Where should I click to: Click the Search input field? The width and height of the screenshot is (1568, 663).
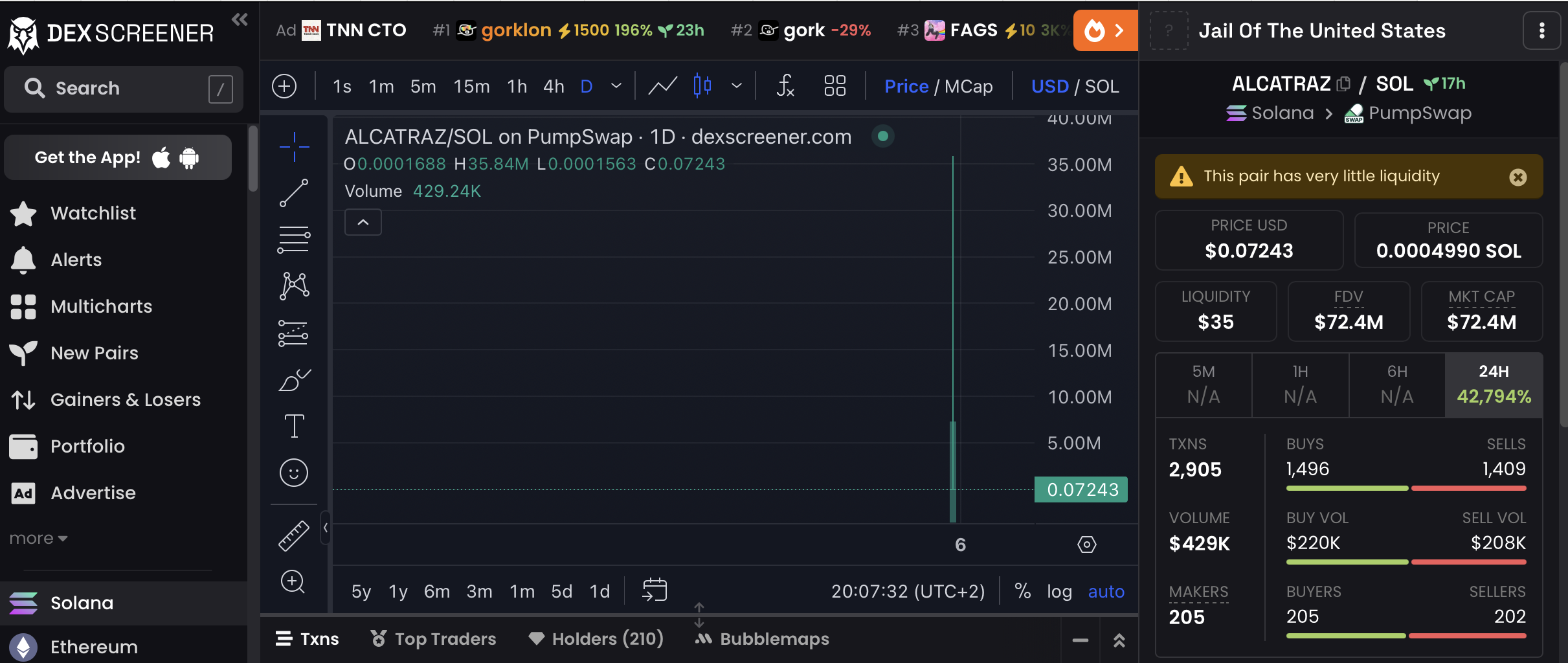(124, 89)
